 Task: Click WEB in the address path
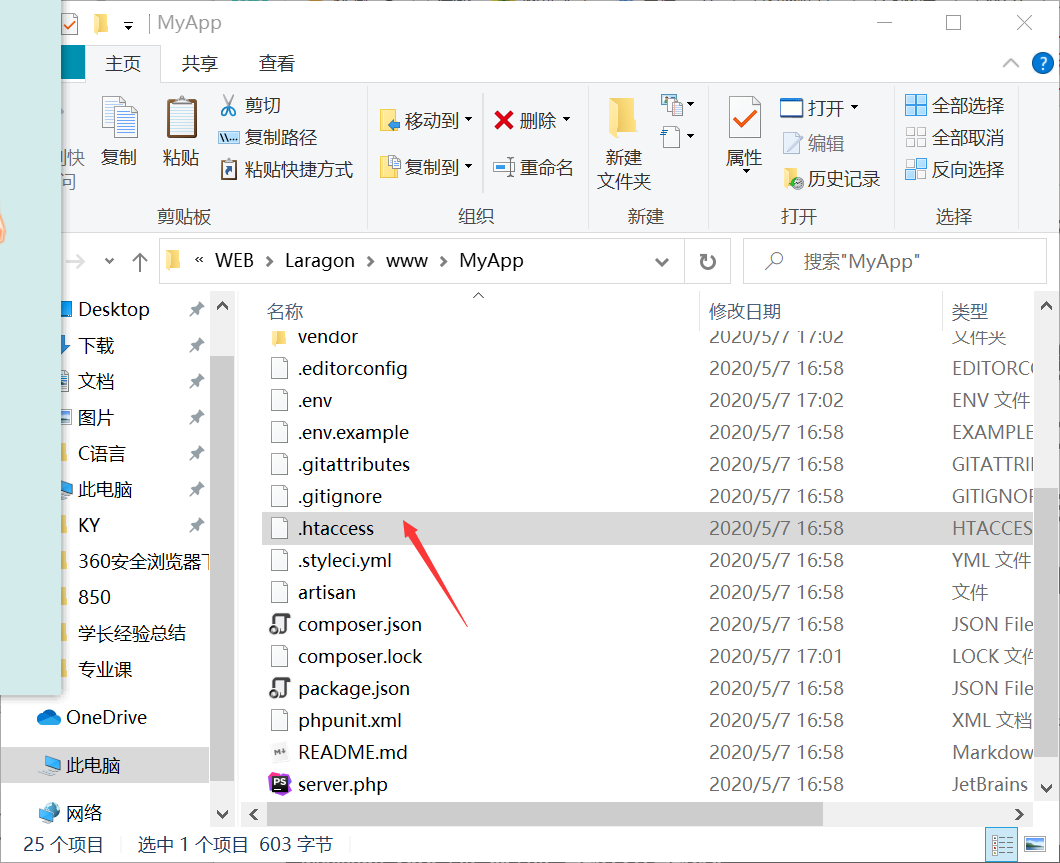(234, 261)
